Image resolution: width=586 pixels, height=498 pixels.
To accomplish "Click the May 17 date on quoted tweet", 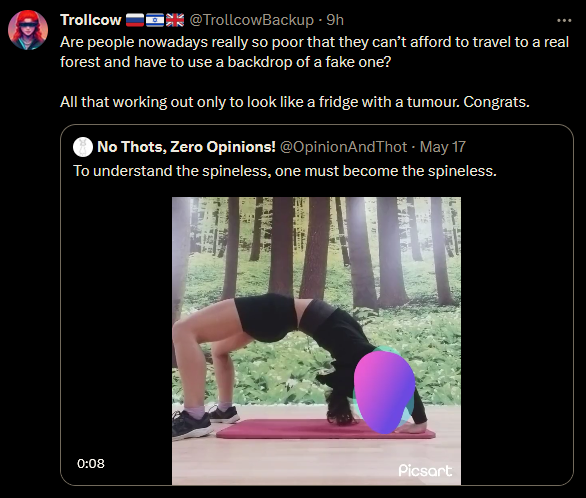I will click(442, 147).
